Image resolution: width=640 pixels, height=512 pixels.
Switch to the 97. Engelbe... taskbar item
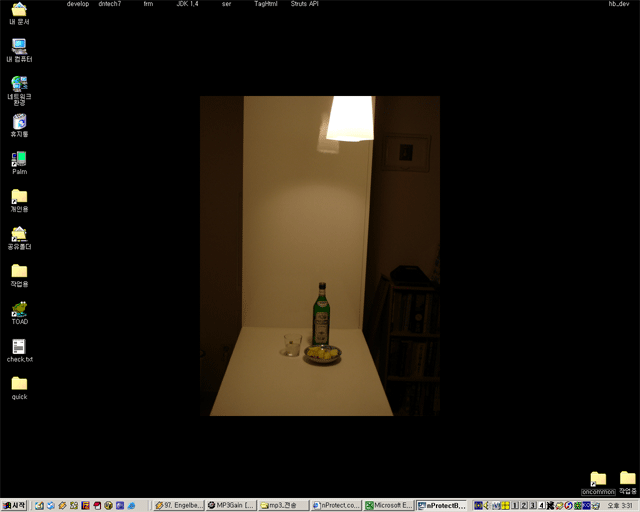coord(178,505)
